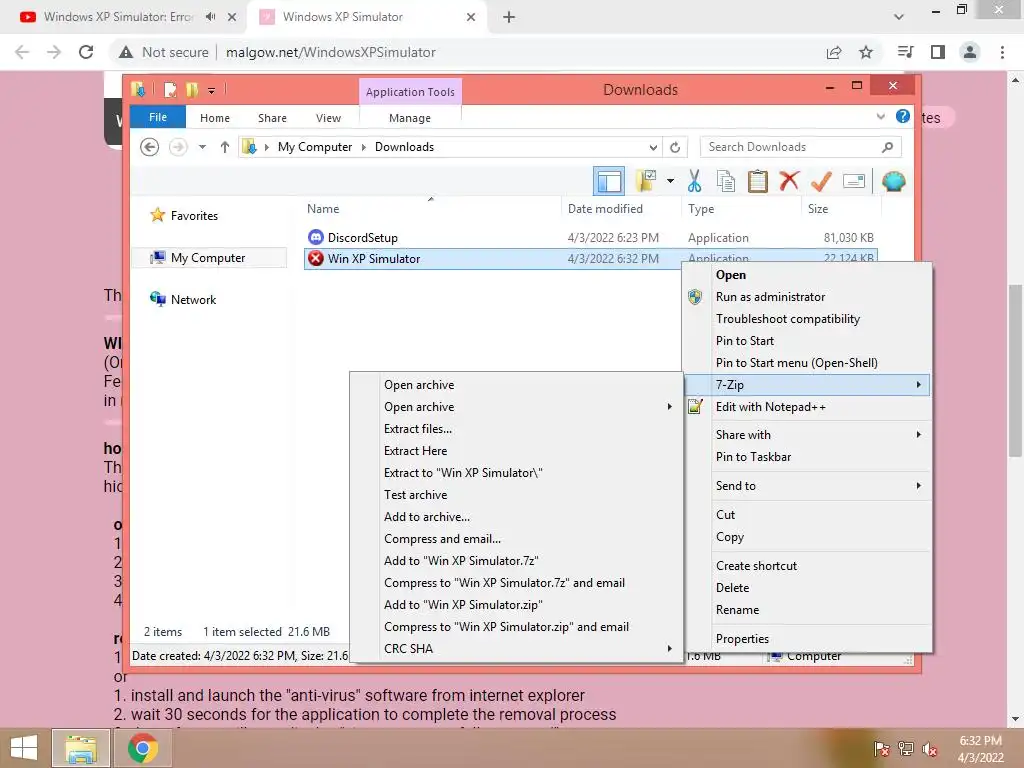The width and height of the screenshot is (1024, 768).
Task: Open Chrome tab search chevron
Action: (899, 17)
